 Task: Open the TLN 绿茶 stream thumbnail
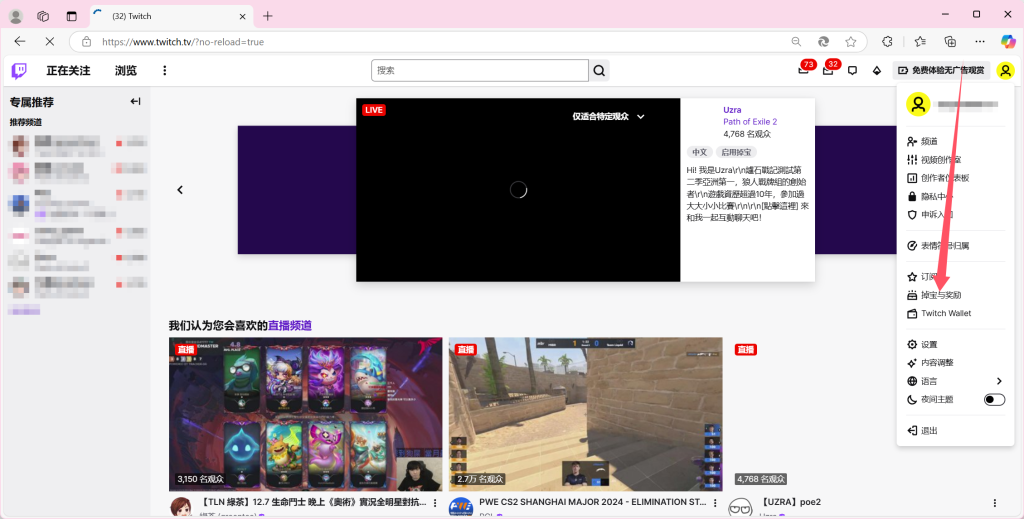tap(306, 414)
